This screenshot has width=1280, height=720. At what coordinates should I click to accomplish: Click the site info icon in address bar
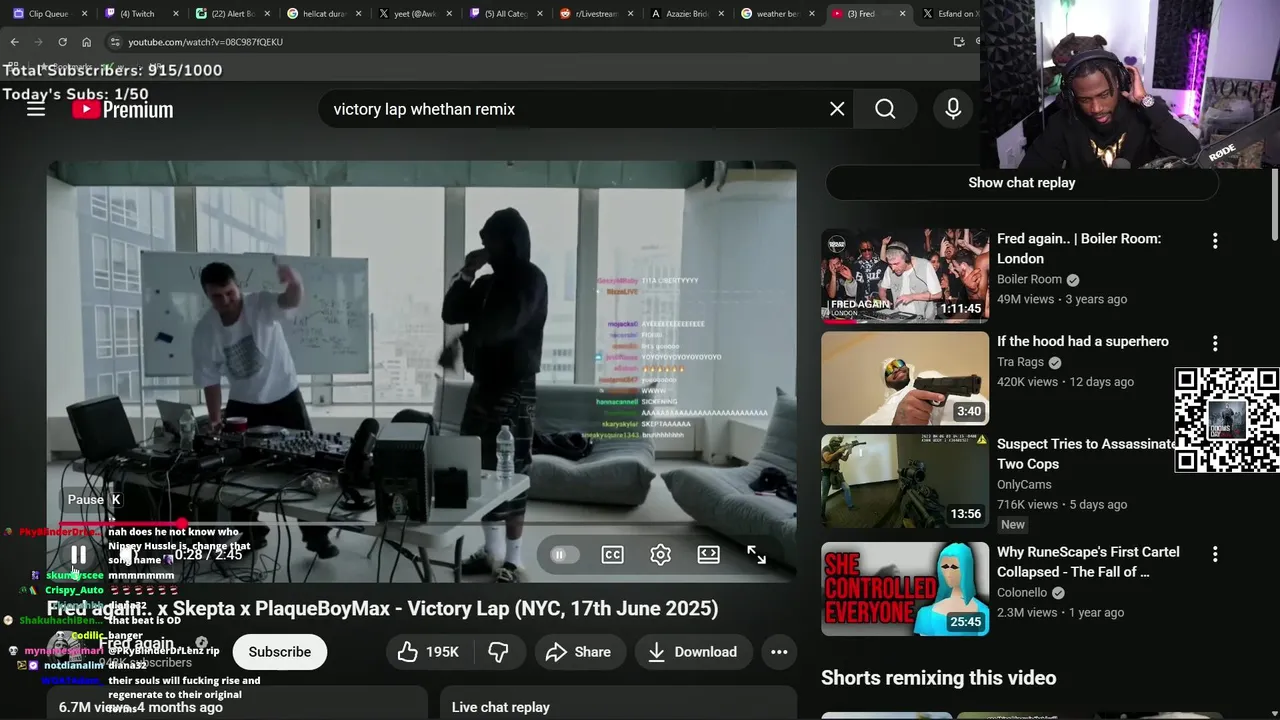tap(115, 42)
